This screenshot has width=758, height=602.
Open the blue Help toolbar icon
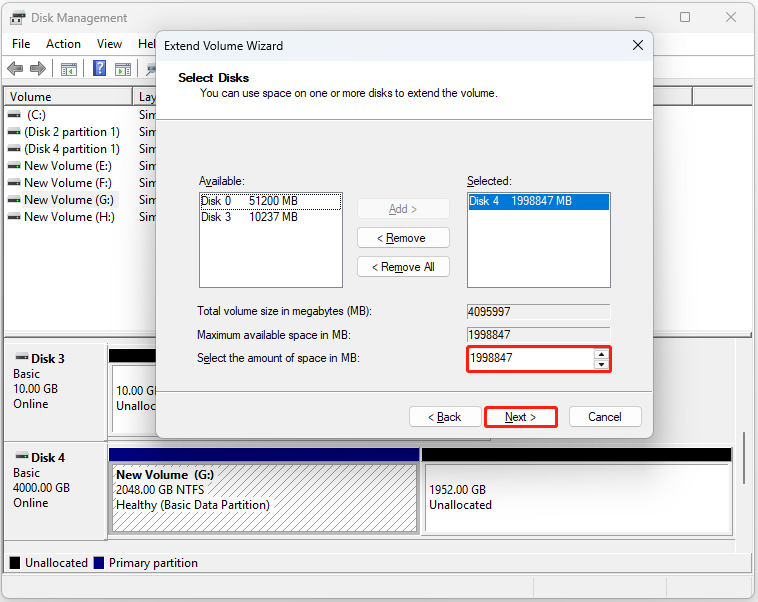[100, 68]
